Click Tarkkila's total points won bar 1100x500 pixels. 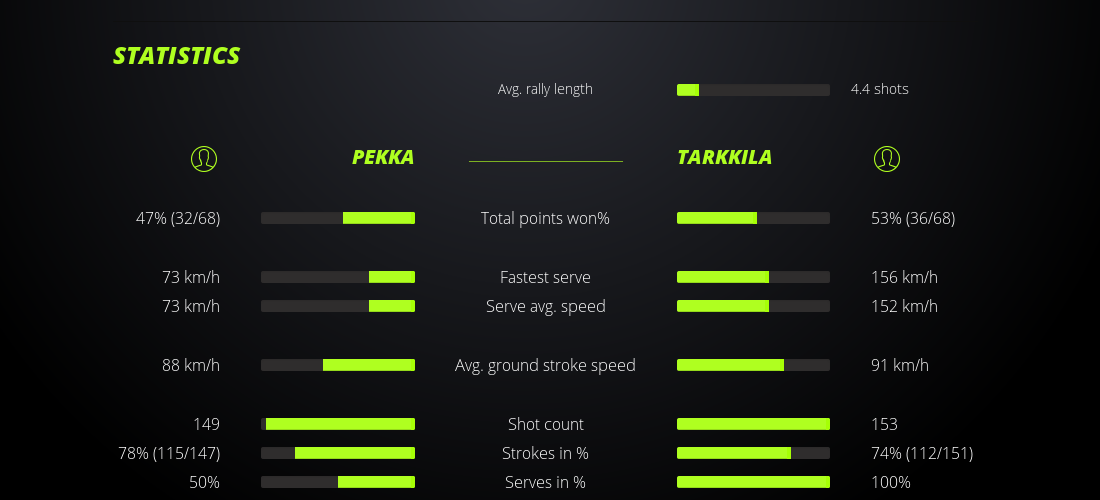coord(753,218)
